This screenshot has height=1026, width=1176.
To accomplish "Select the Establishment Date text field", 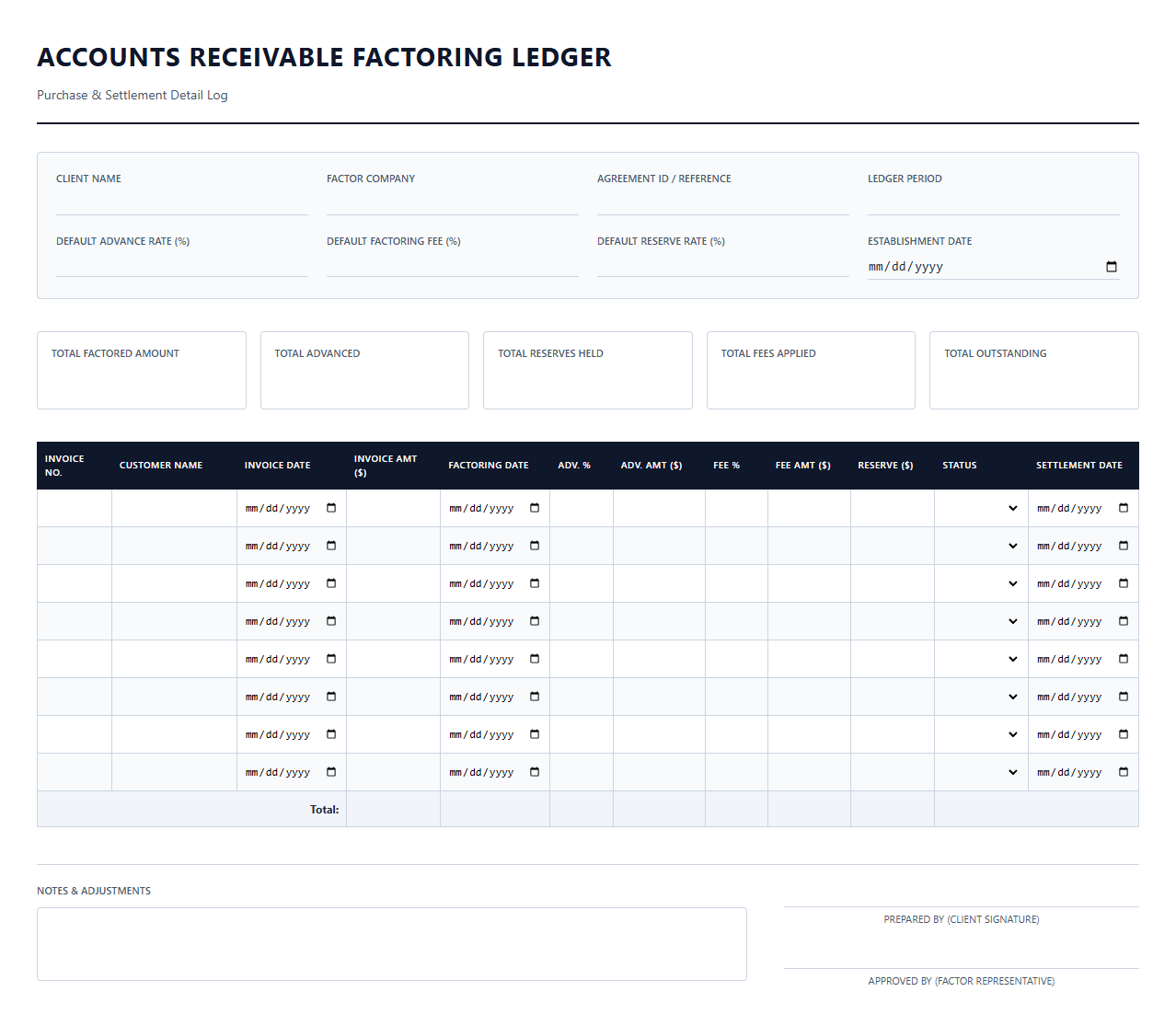I will pos(994,267).
